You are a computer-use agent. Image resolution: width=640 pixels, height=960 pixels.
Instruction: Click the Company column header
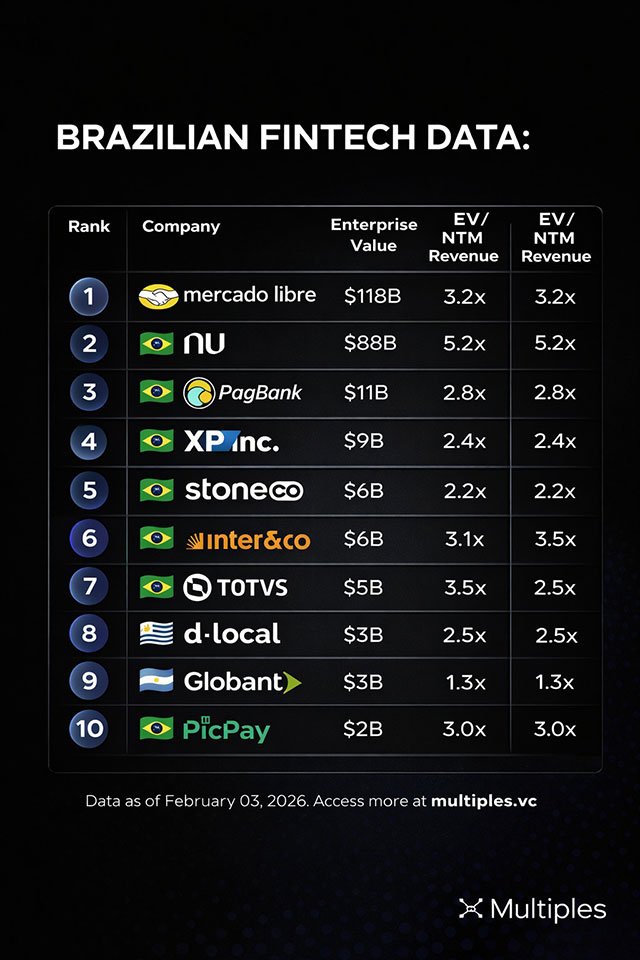pyautogui.click(x=181, y=226)
